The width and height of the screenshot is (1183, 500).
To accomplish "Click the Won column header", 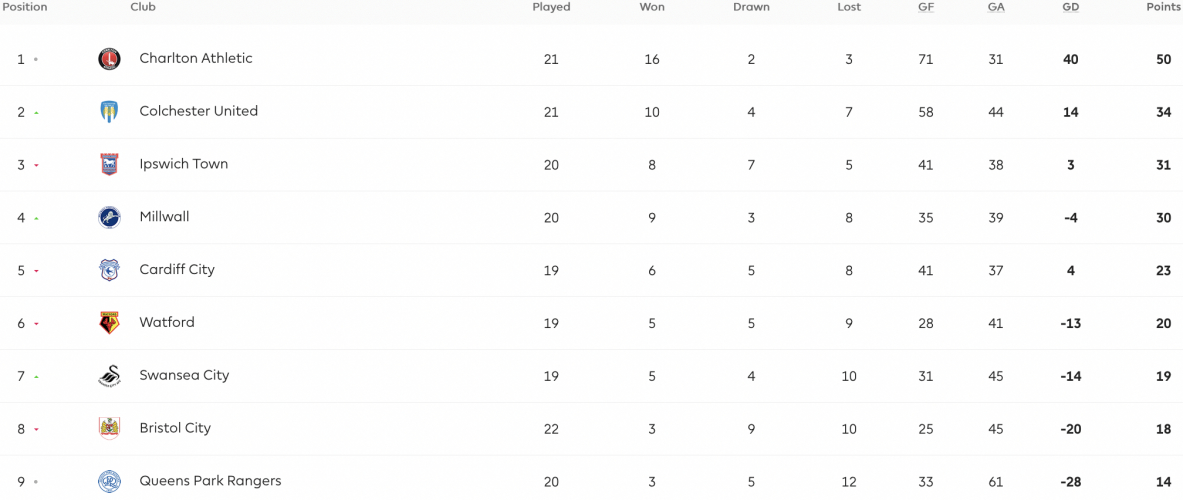I will (x=652, y=7).
